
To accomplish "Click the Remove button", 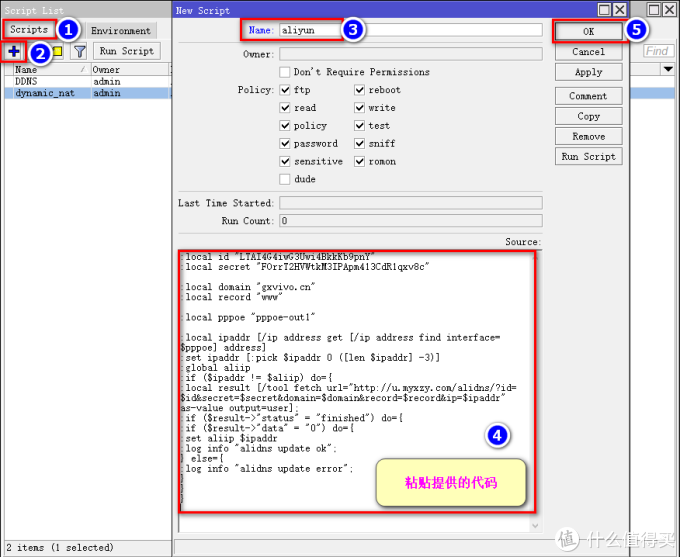I will [588, 136].
